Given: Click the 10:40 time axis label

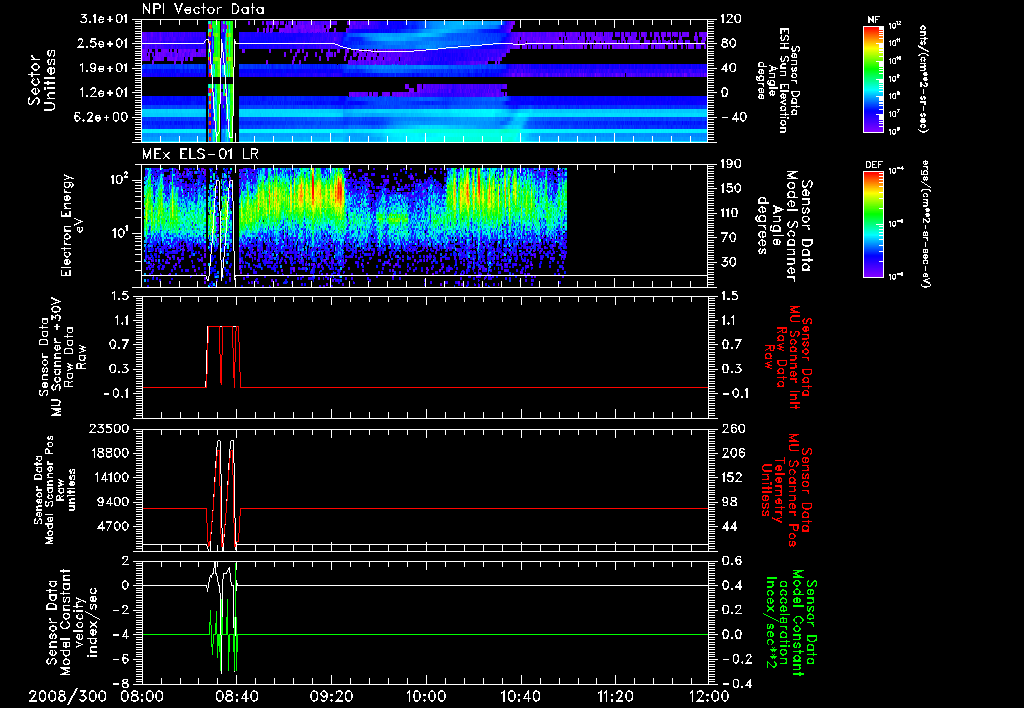Looking at the screenshot, I should (x=520, y=696).
